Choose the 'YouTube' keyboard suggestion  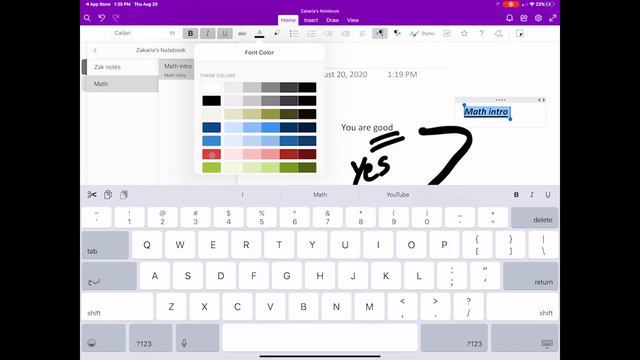coord(398,195)
